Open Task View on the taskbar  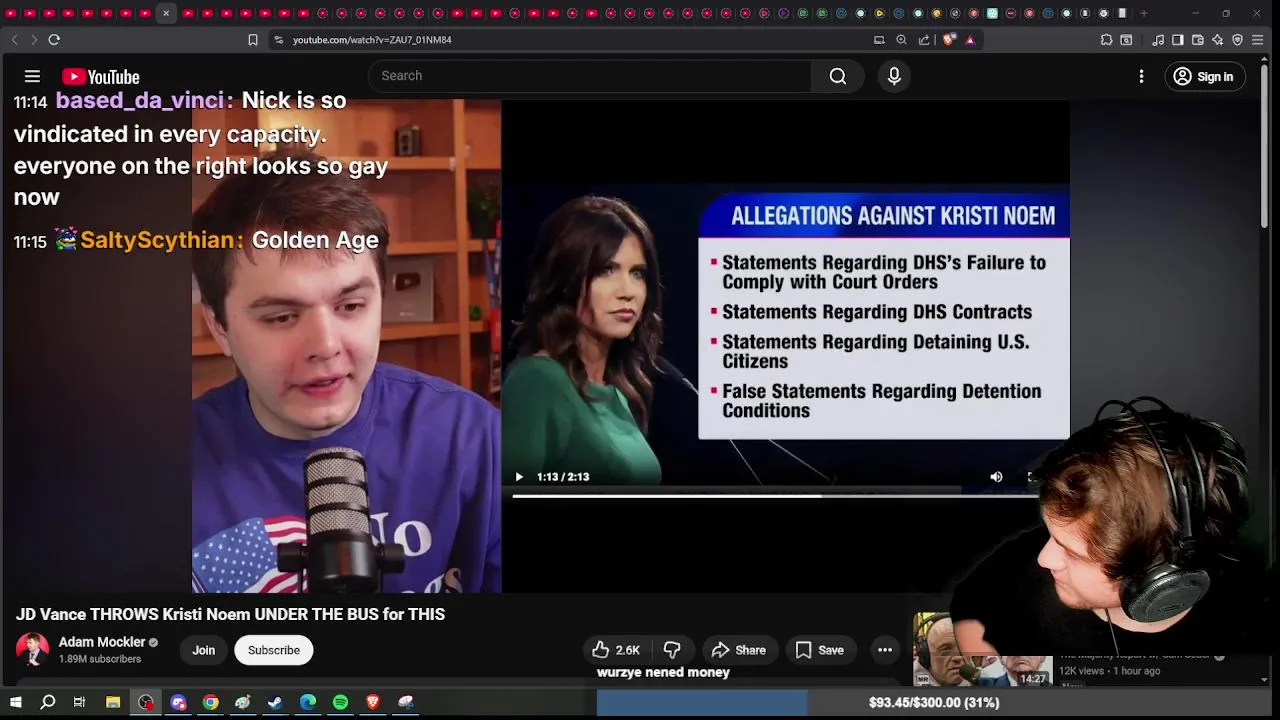(79, 703)
